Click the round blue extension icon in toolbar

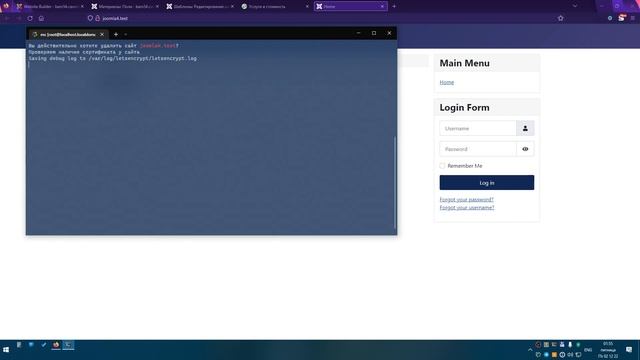tap(610, 18)
